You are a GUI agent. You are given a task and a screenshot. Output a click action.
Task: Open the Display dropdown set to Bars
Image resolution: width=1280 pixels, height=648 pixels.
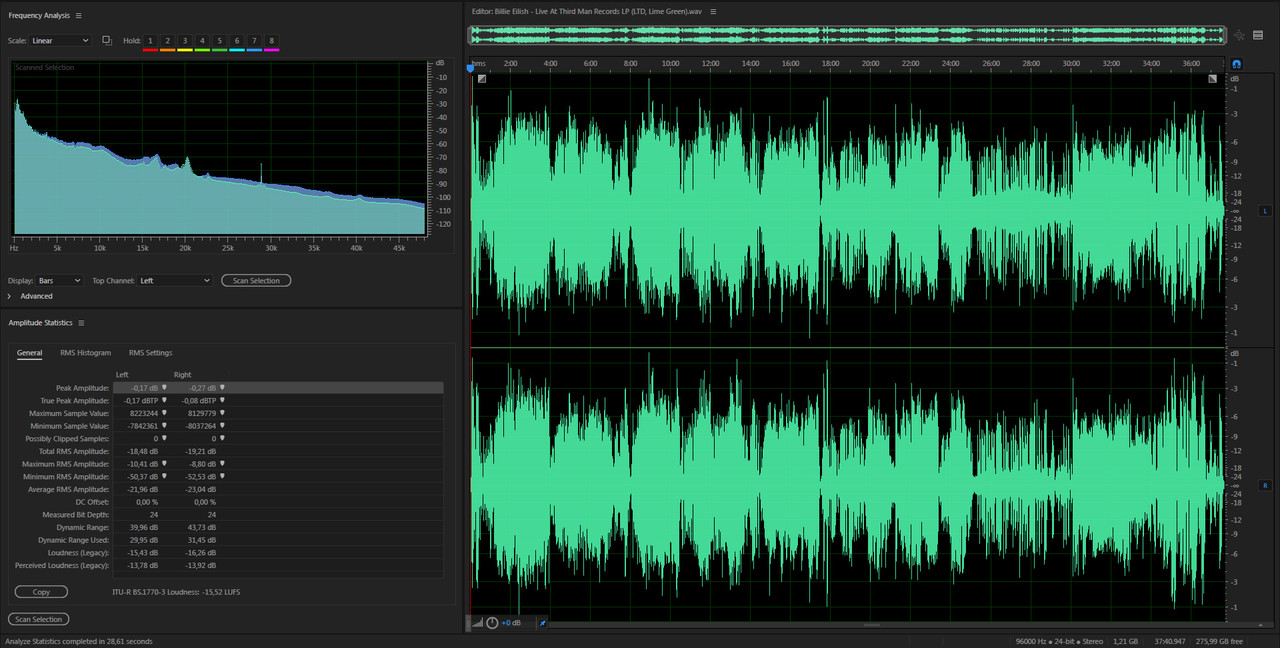(60, 281)
